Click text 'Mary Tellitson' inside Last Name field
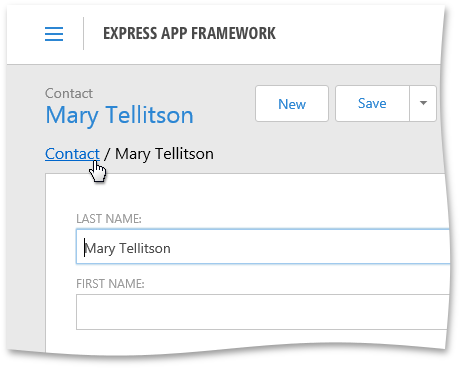 [x=127, y=248]
